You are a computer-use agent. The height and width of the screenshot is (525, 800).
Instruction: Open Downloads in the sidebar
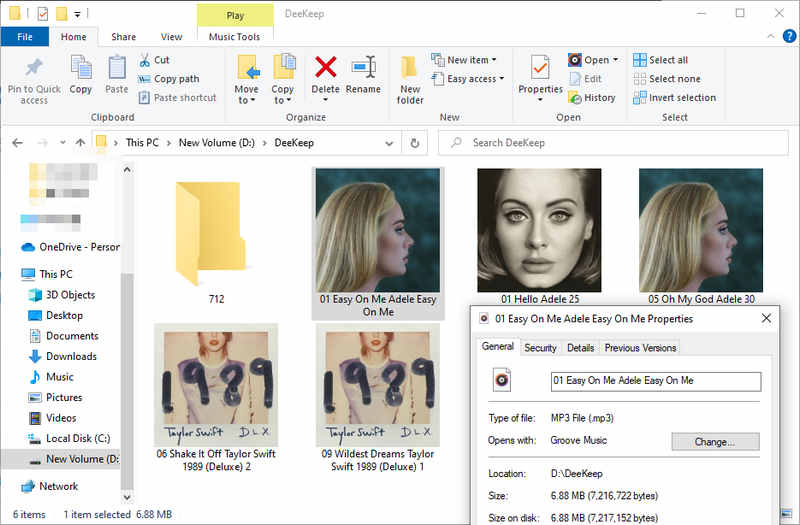coord(62,356)
